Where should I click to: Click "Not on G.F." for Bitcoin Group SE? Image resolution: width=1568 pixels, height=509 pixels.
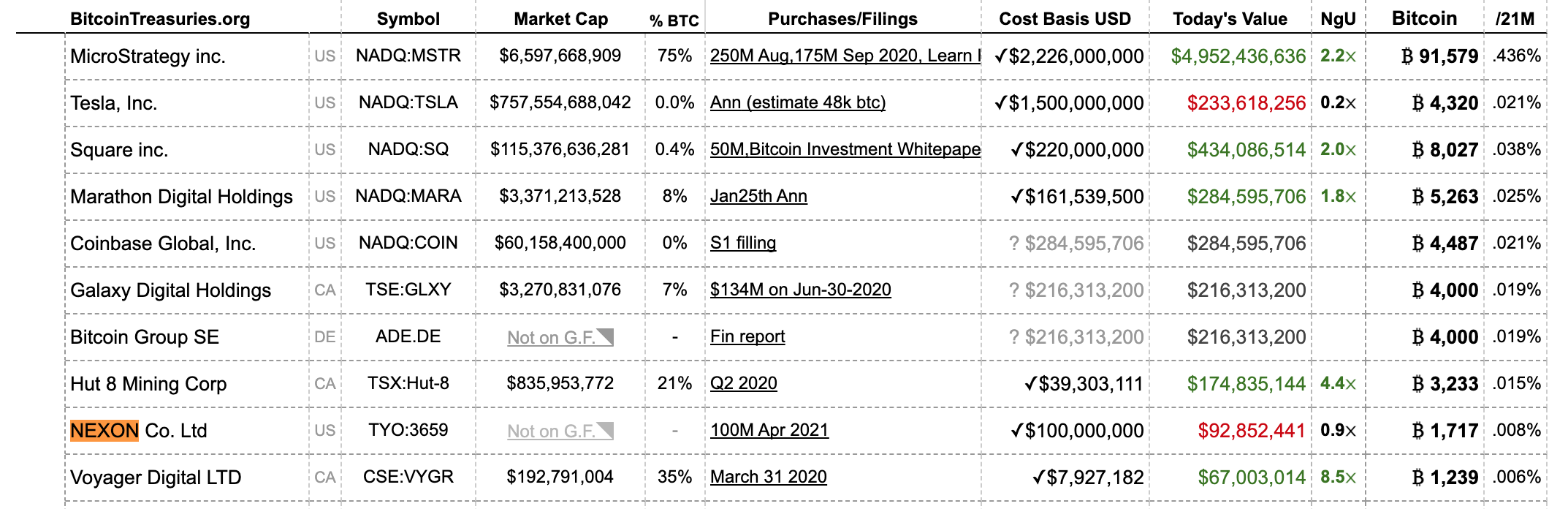point(551,337)
